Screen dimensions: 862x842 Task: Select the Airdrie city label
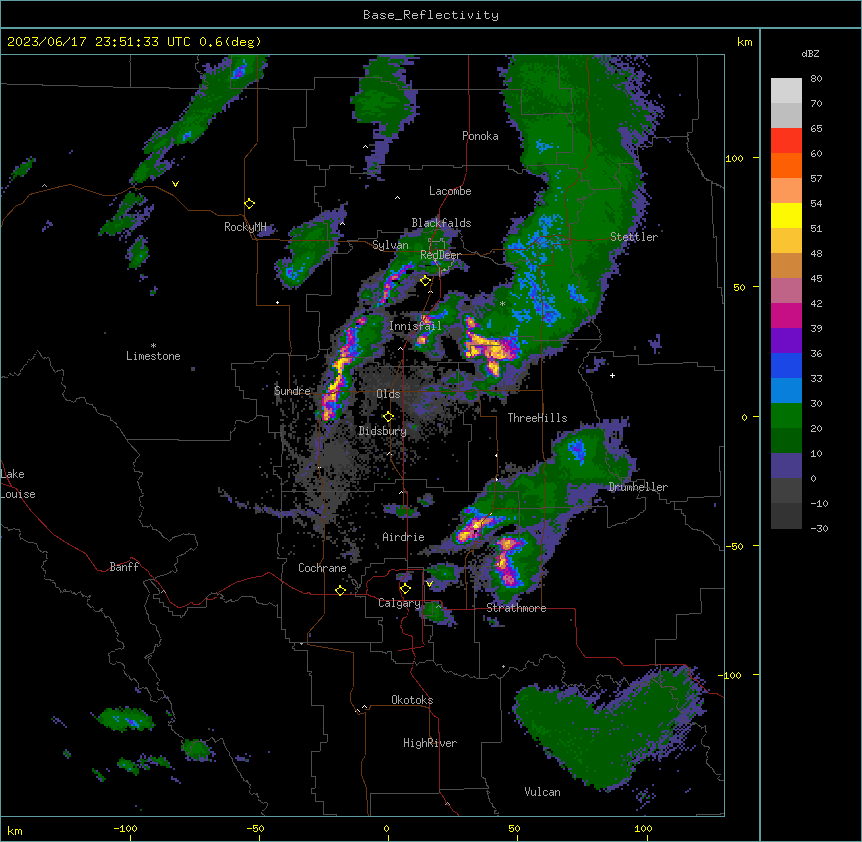(404, 537)
